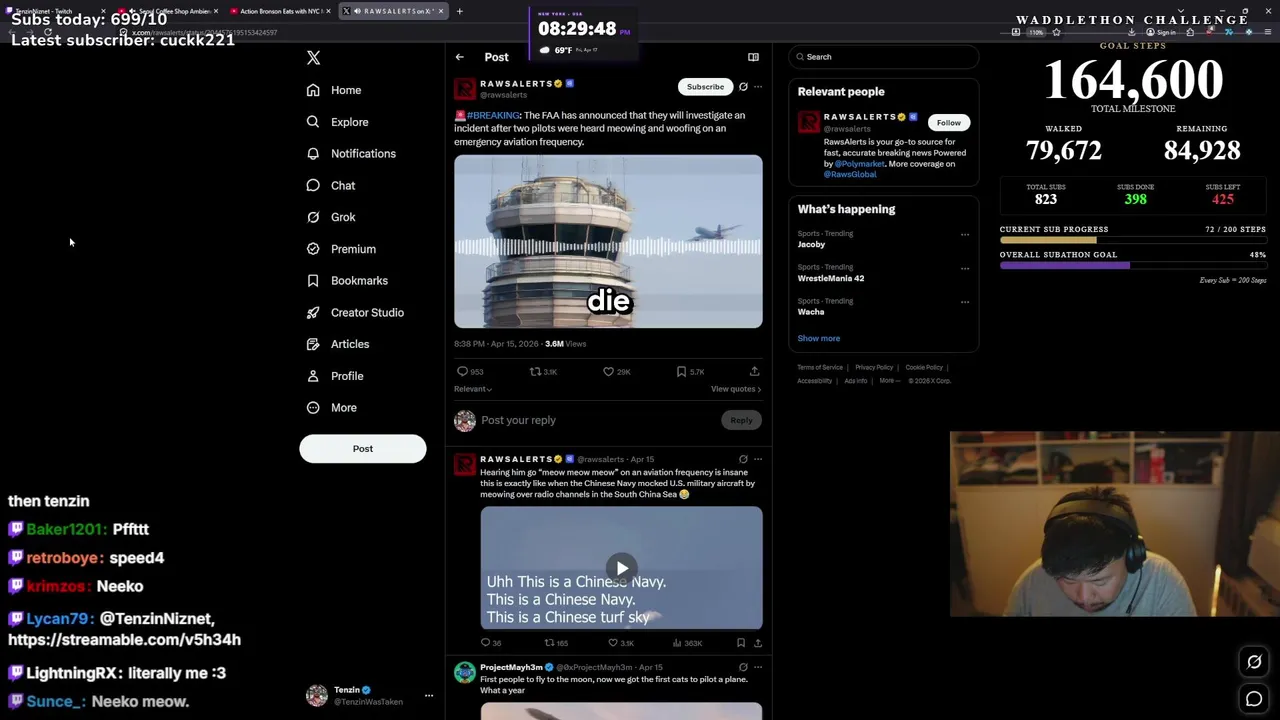Grok explain icon on Chinese Navy reply
Screen dimensions: 1280x720
click(x=743, y=459)
